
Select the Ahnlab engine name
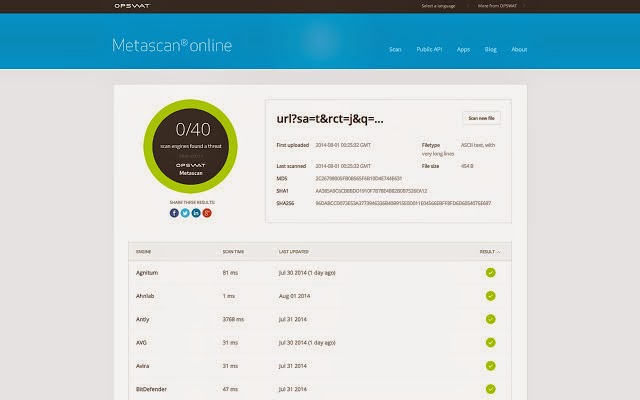[x=145, y=296]
